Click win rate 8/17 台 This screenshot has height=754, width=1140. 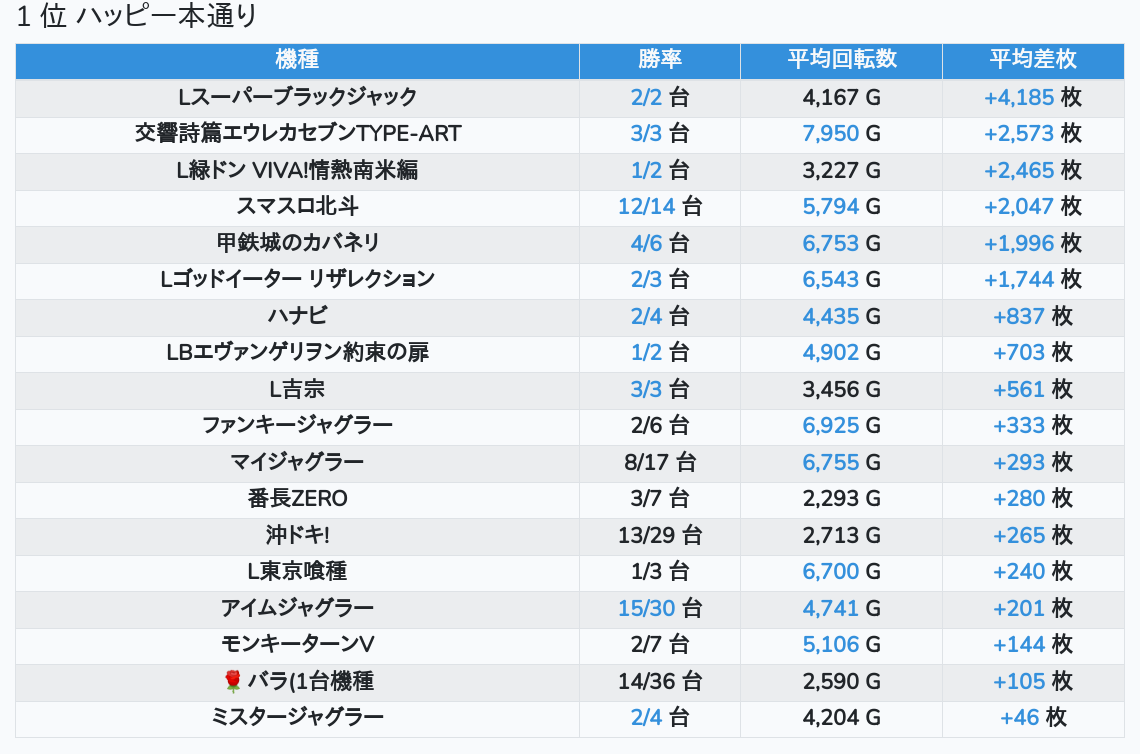pos(660,462)
